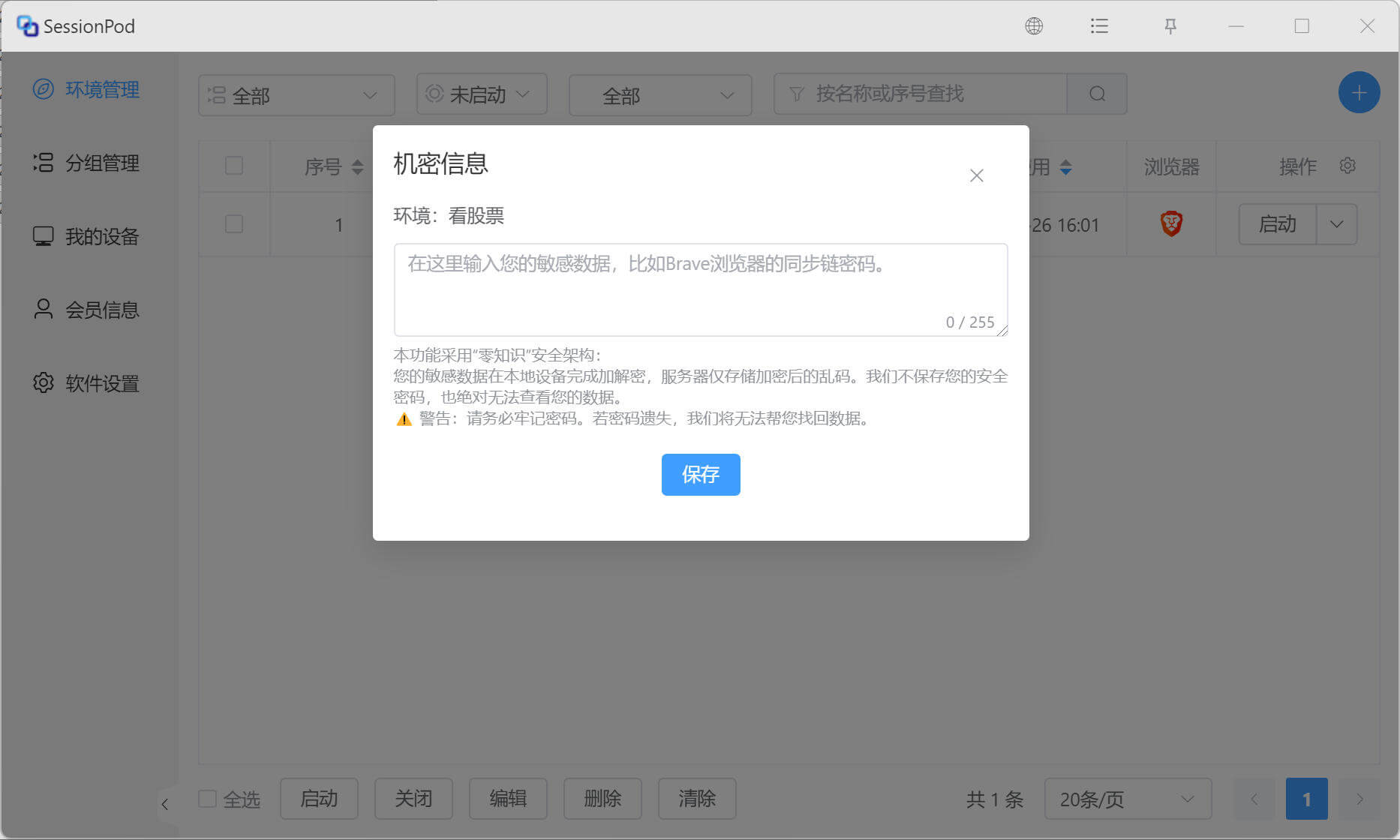The image size is (1400, 840).
Task: Go to the previous page arrow
Action: pos(1254,799)
